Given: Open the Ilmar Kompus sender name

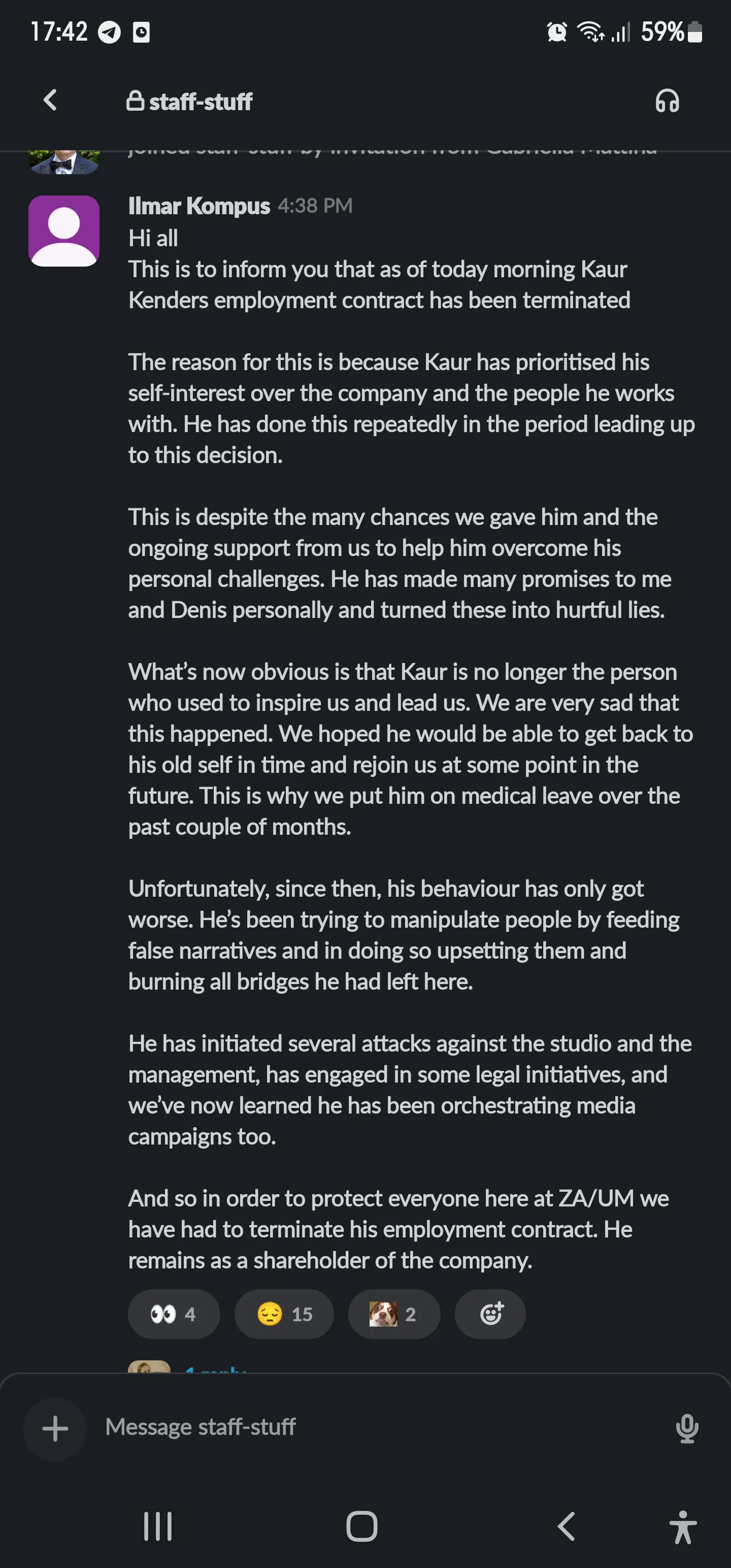Looking at the screenshot, I should 199,206.
